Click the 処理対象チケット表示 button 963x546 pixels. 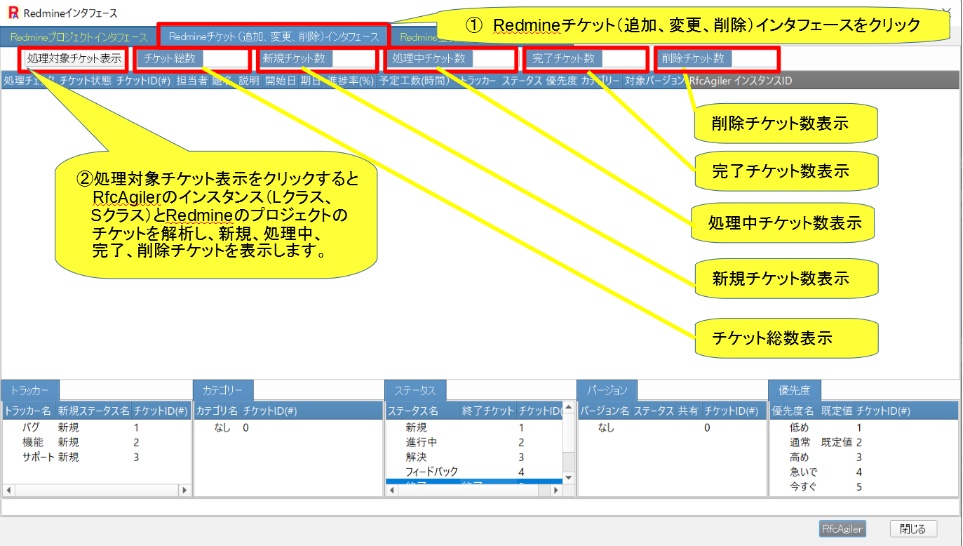click(x=74, y=58)
